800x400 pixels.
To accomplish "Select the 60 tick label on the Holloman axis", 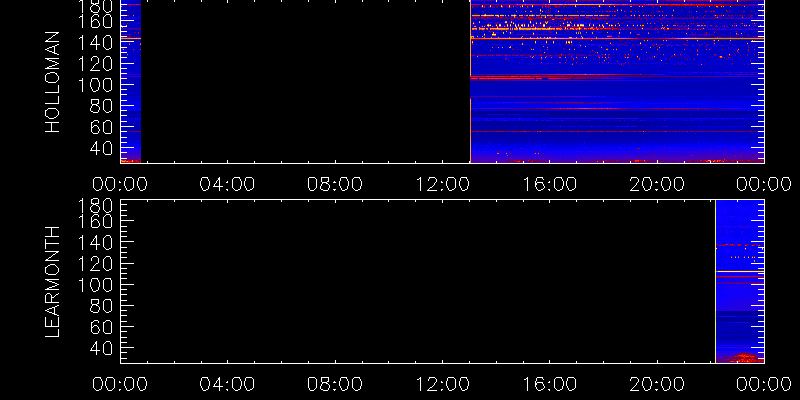I will coord(101,127).
